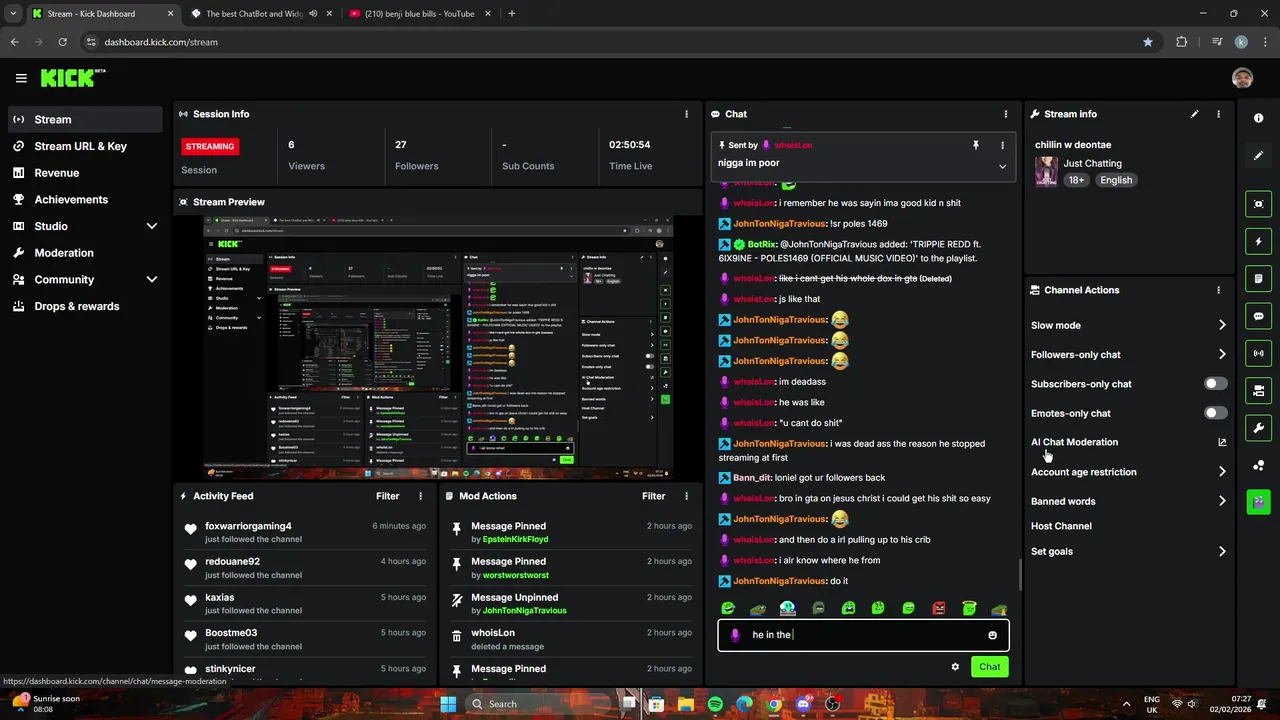Open Account age restriction options arrow
This screenshot has width=1280, height=720.
point(1222,472)
